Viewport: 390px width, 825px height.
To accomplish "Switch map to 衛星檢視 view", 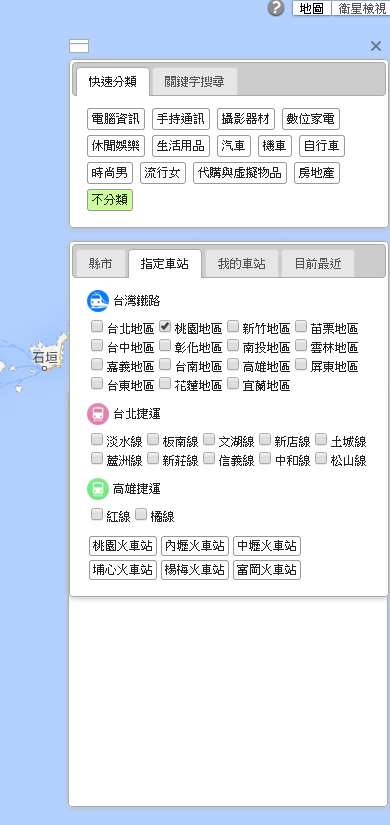I will tap(362, 8).
